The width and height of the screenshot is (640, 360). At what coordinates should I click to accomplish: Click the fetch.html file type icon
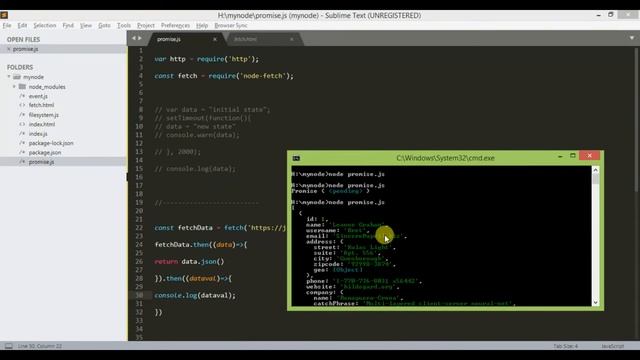coord(22,105)
